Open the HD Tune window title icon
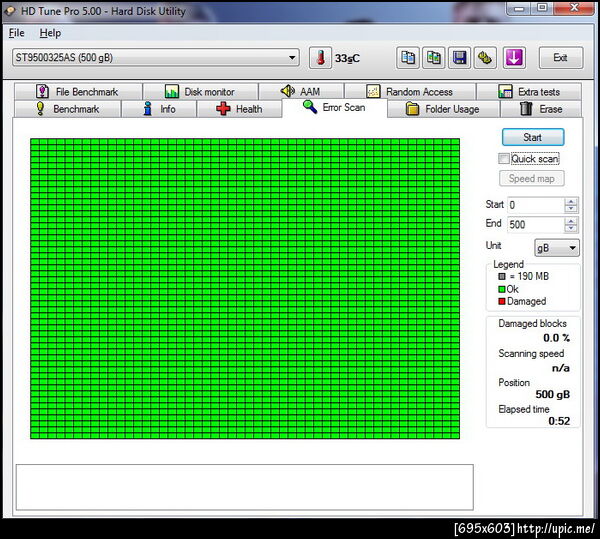This screenshot has height=539, width=600. [x=10, y=11]
